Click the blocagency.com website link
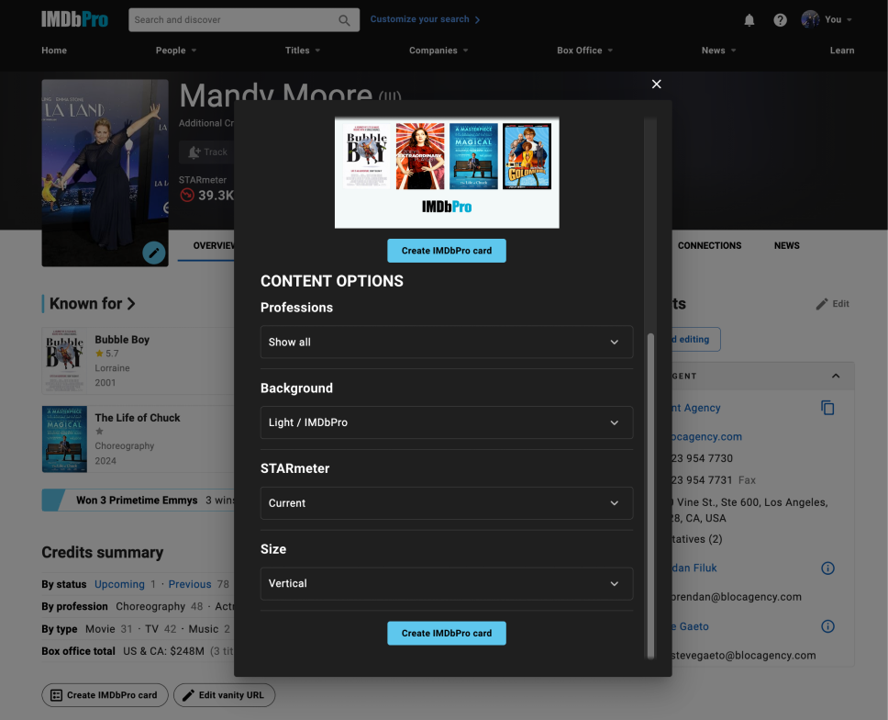Viewport: 888px width, 720px height. pyautogui.click(x=707, y=437)
